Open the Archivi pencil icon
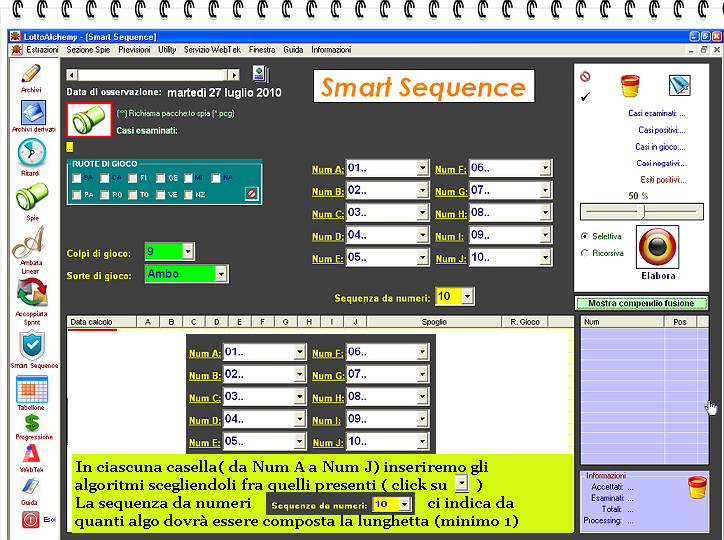The image size is (724, 540). (31, 74)
